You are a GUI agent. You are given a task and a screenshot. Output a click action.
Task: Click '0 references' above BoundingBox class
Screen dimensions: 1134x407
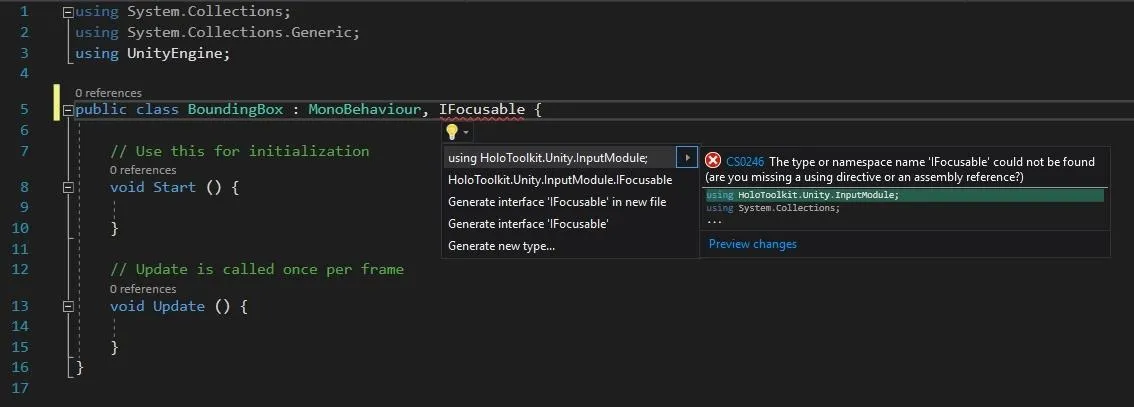pos(108,93)
